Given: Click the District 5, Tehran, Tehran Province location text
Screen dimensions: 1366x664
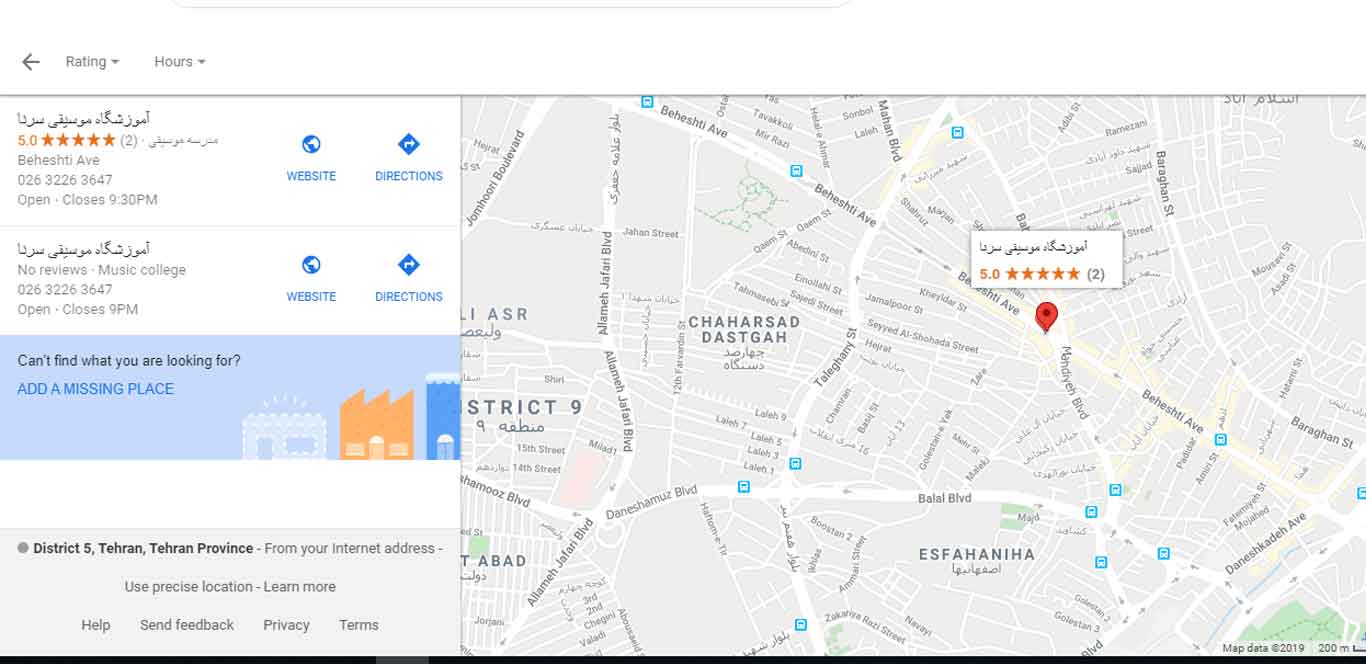Looking at the screenshot, I should click(x=143, y=548).
